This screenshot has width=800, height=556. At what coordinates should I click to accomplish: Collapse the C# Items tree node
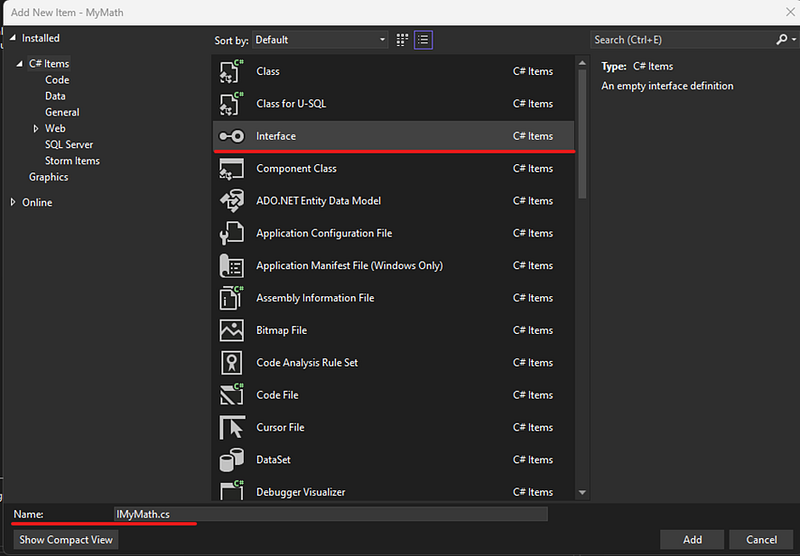pyautogui.click(x=19, y=64)
